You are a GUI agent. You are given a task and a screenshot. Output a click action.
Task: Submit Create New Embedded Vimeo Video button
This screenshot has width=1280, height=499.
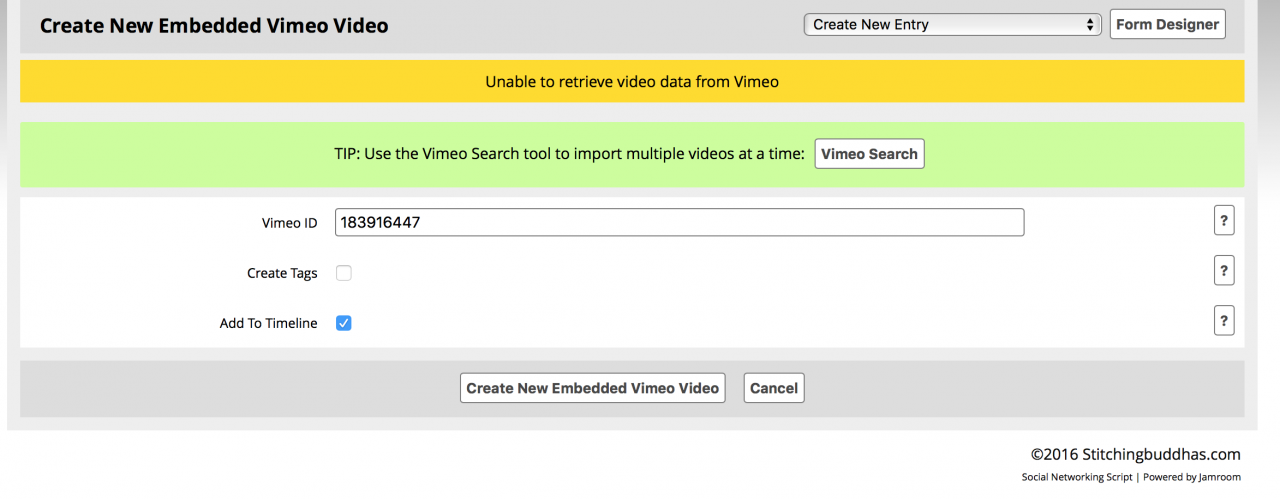point(593,388)
